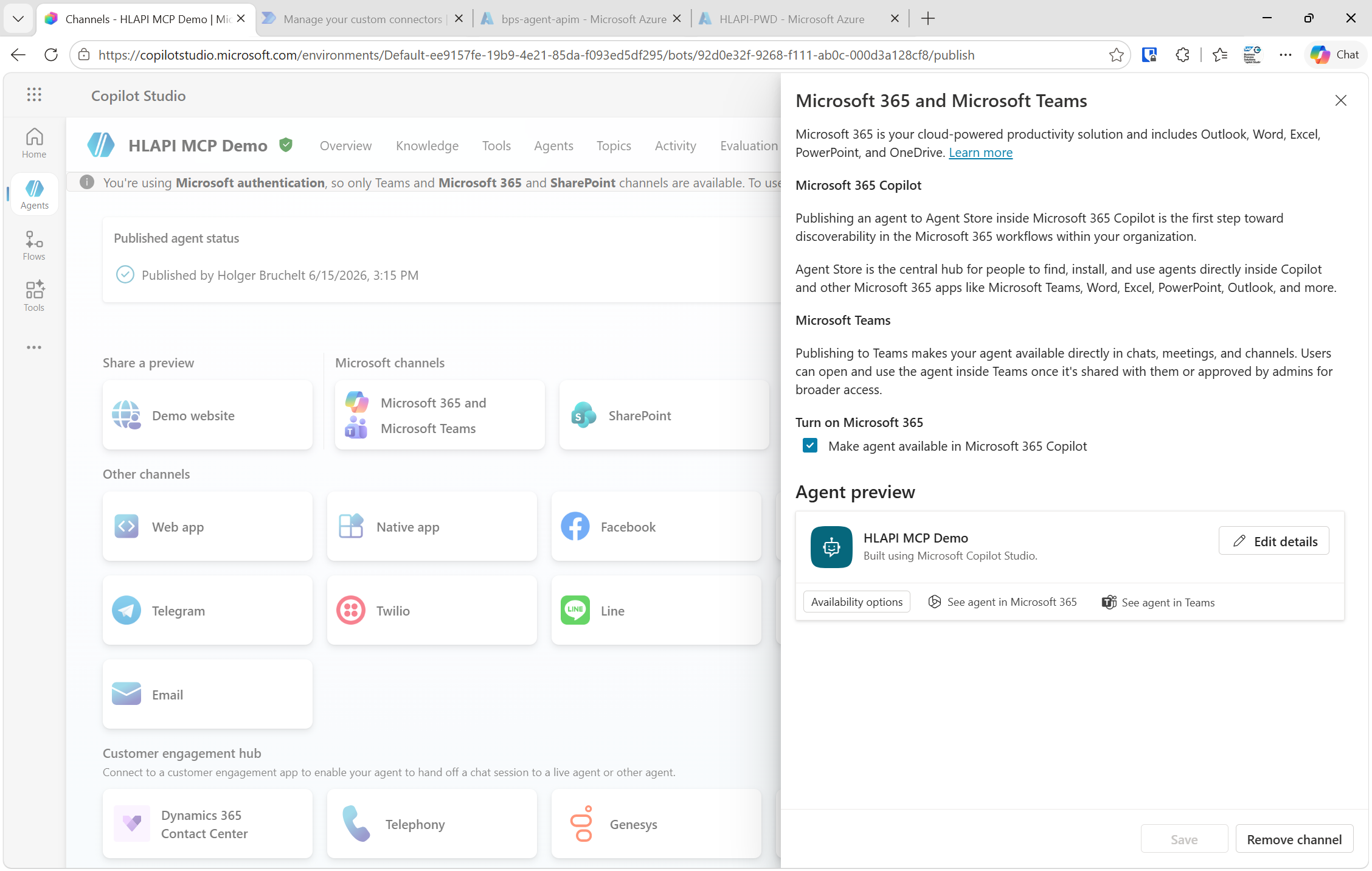Open Tools in left sidebar
The width and height of the screenshot is (1372, 871).
coord(34,296)
